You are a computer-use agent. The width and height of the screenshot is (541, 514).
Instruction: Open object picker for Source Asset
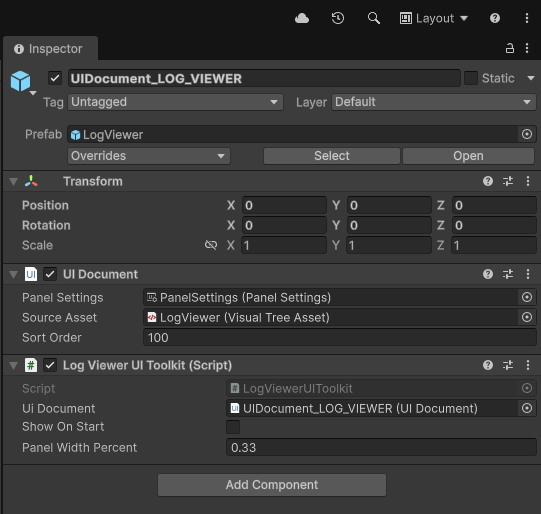(527, 317)
